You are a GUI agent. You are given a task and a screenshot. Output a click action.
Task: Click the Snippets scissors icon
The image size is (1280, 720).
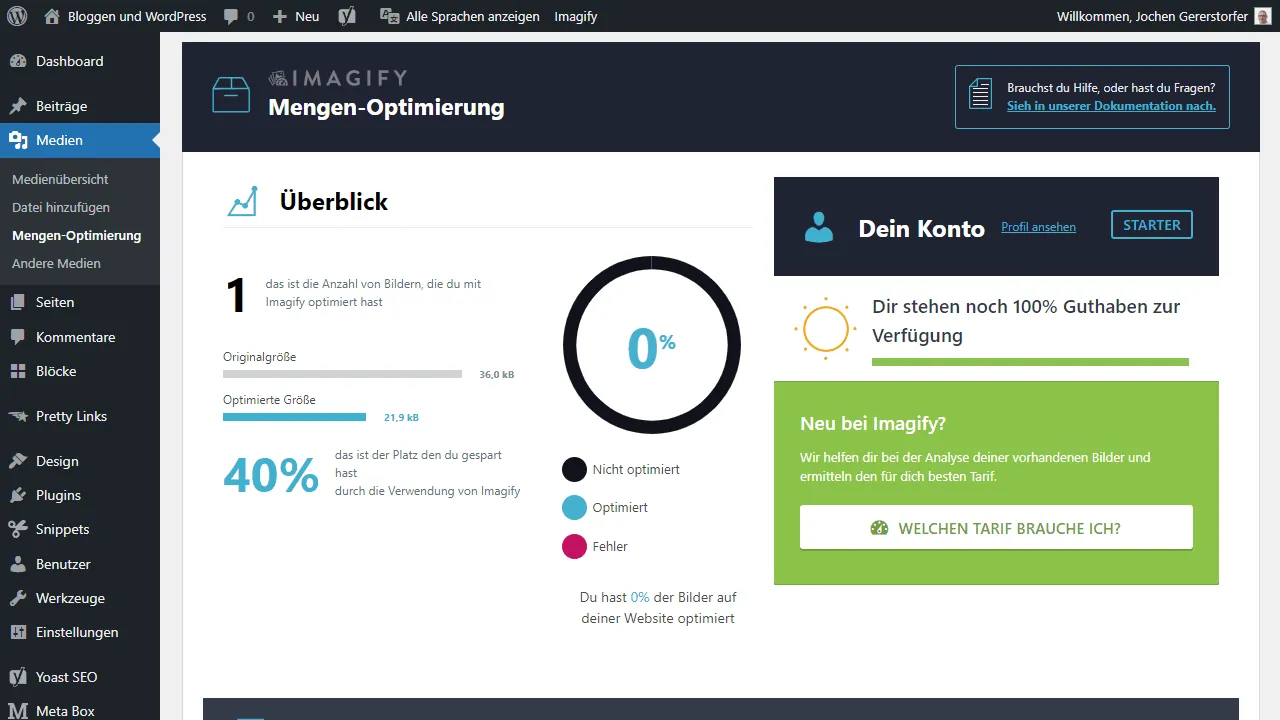18,529
